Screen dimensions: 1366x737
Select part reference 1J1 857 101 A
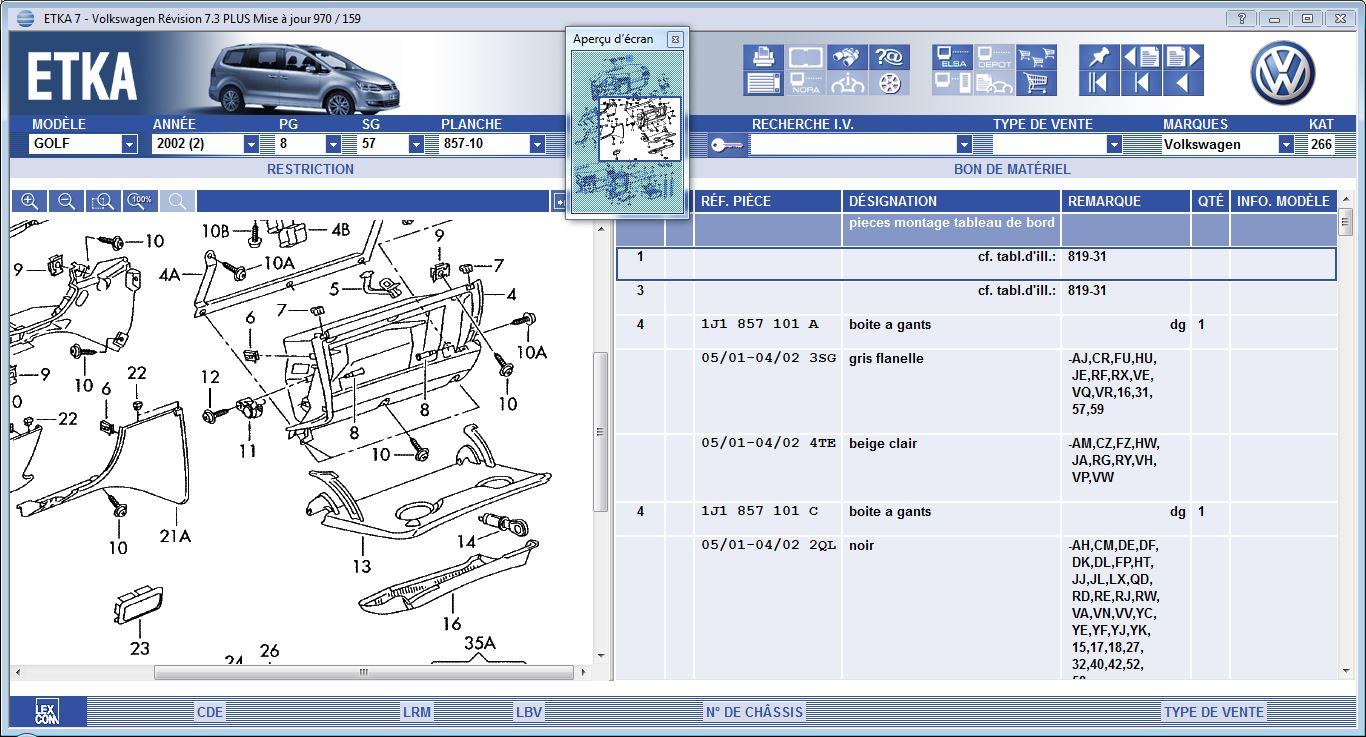click(x=760, y=324)
